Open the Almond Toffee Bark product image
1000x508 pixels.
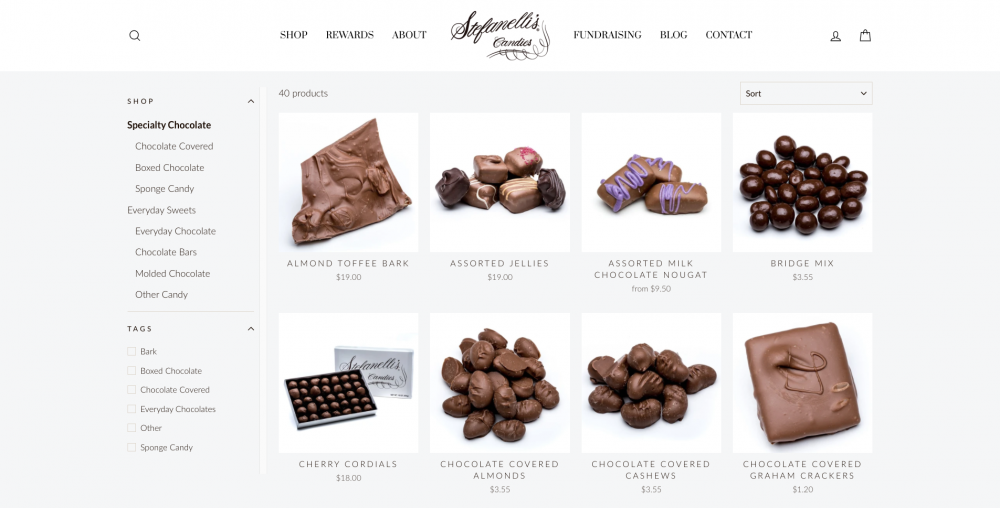coord(348,182)
